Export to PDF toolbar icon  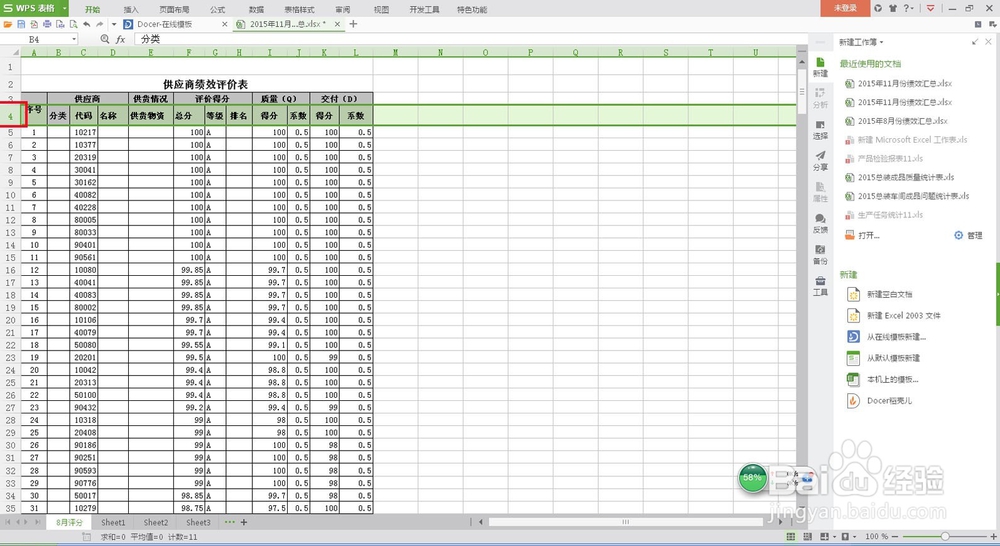click(34, 24)
